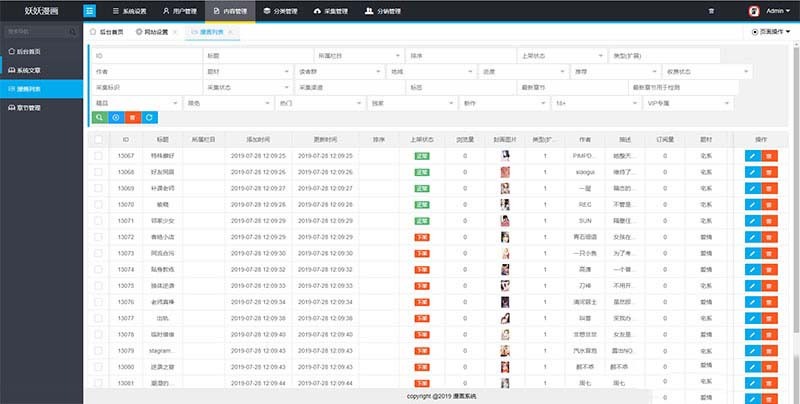Toggle the sidebar collapse hamburger icon
The width and height of the screenshot is (800, 404).
coord(90,11)
